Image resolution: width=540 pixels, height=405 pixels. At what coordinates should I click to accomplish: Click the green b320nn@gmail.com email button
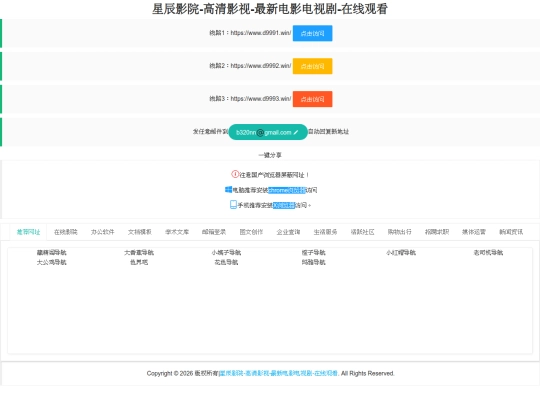[x=268, y=132]
